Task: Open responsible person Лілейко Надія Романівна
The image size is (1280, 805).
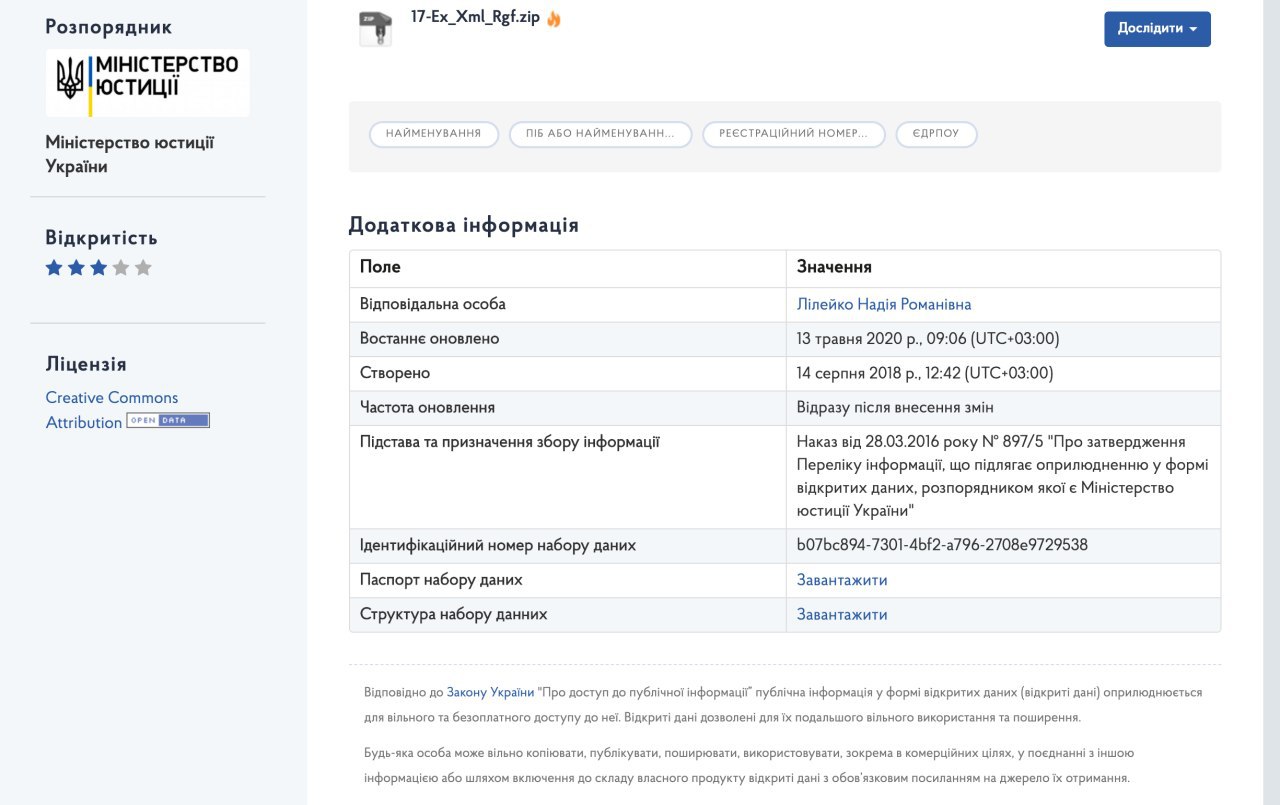Action: pyautogui.click(x=884, y=304)
